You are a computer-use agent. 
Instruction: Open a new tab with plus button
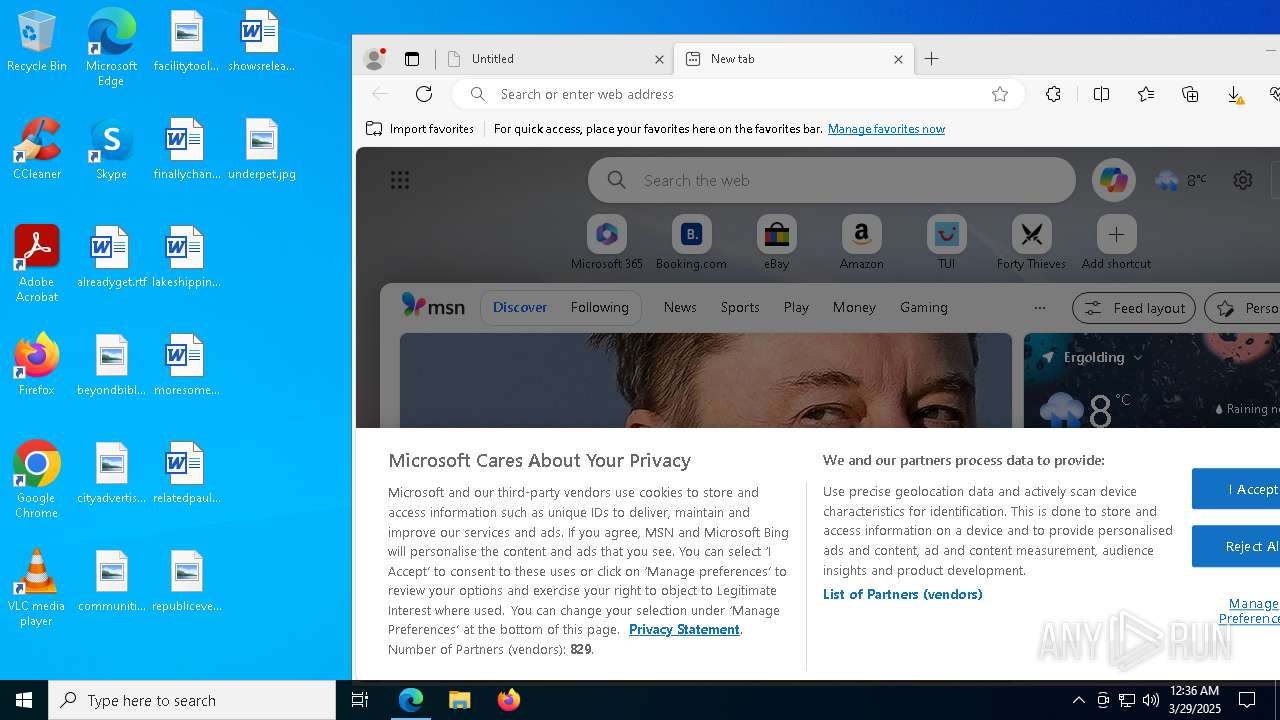point(932,59)
